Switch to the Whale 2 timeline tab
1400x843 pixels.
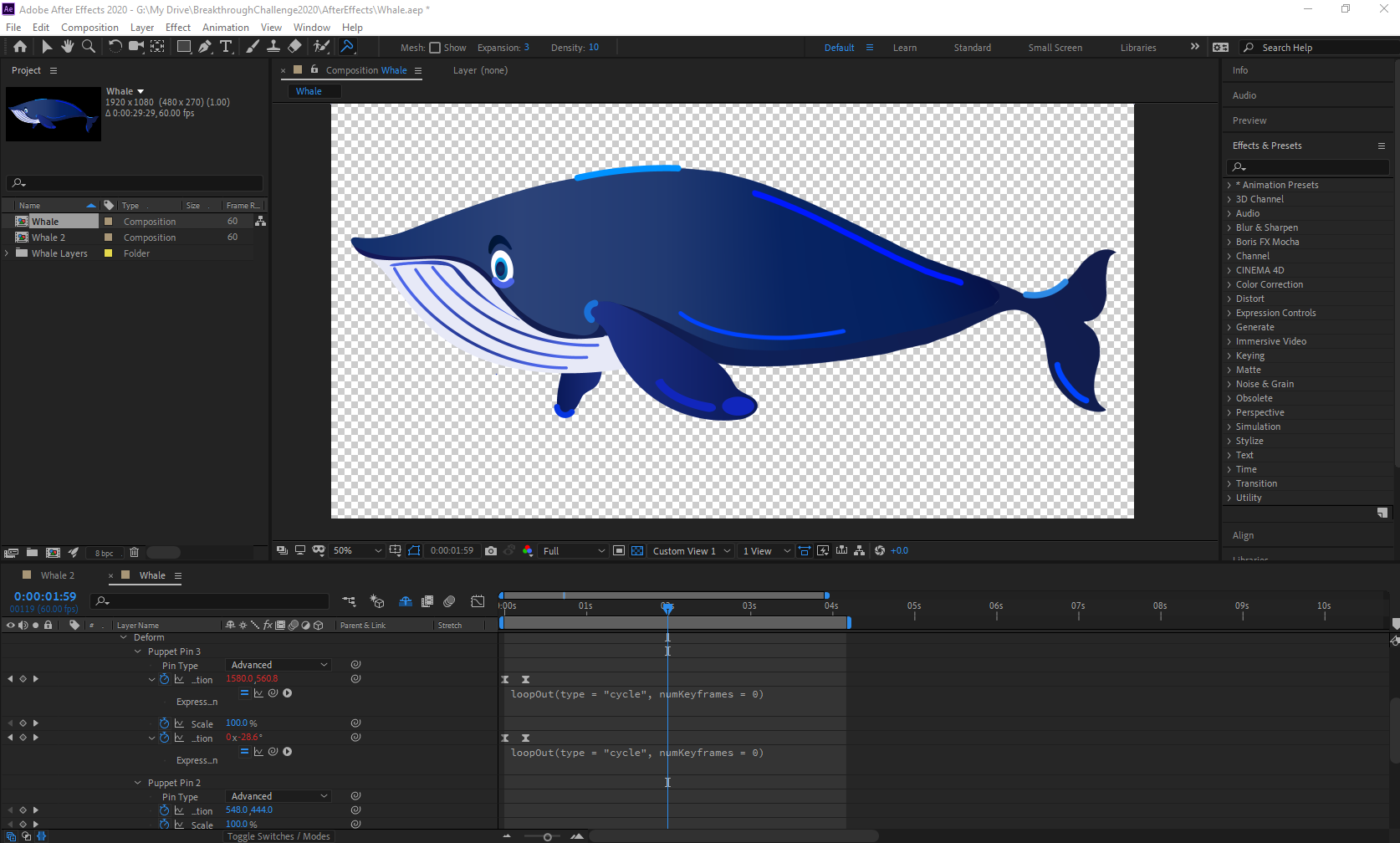click(x=57, y=575)
